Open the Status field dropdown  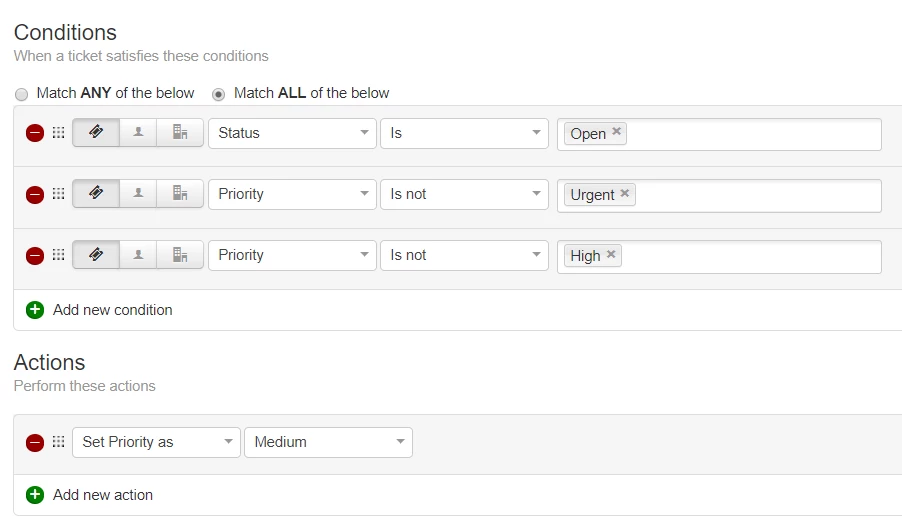tap(292, 133)
